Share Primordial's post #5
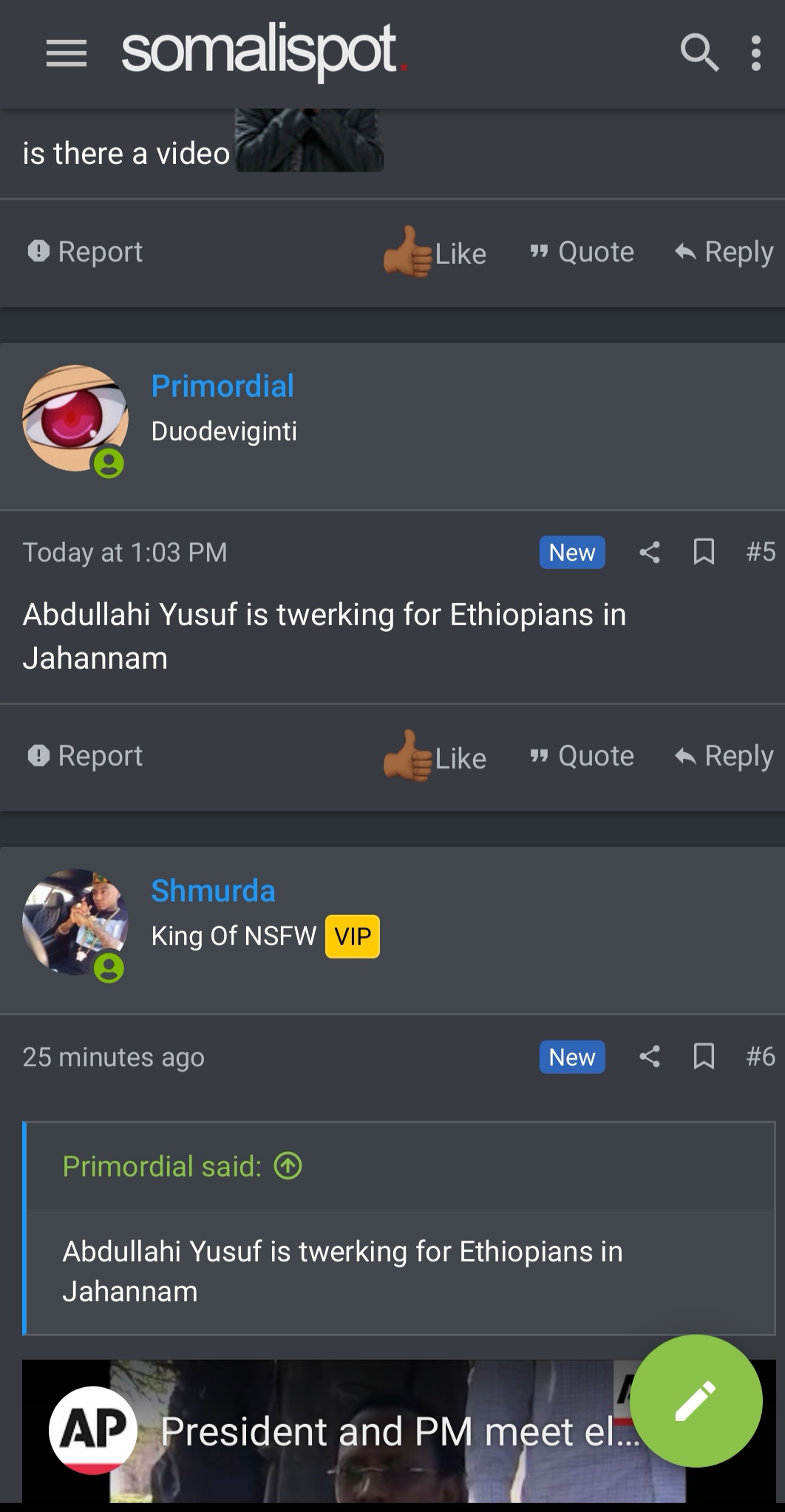 point(650,552)
